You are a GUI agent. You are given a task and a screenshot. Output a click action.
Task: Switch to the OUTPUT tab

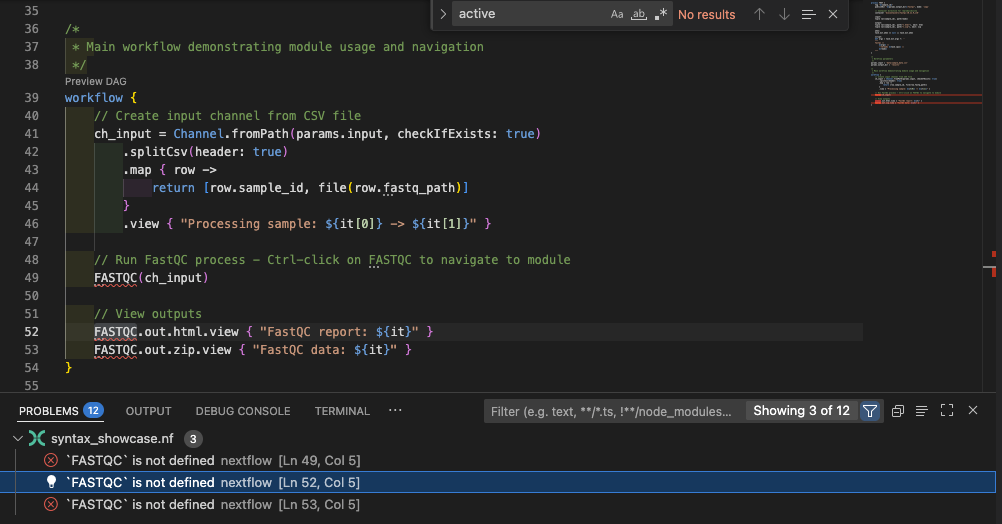tap(148, 411)
